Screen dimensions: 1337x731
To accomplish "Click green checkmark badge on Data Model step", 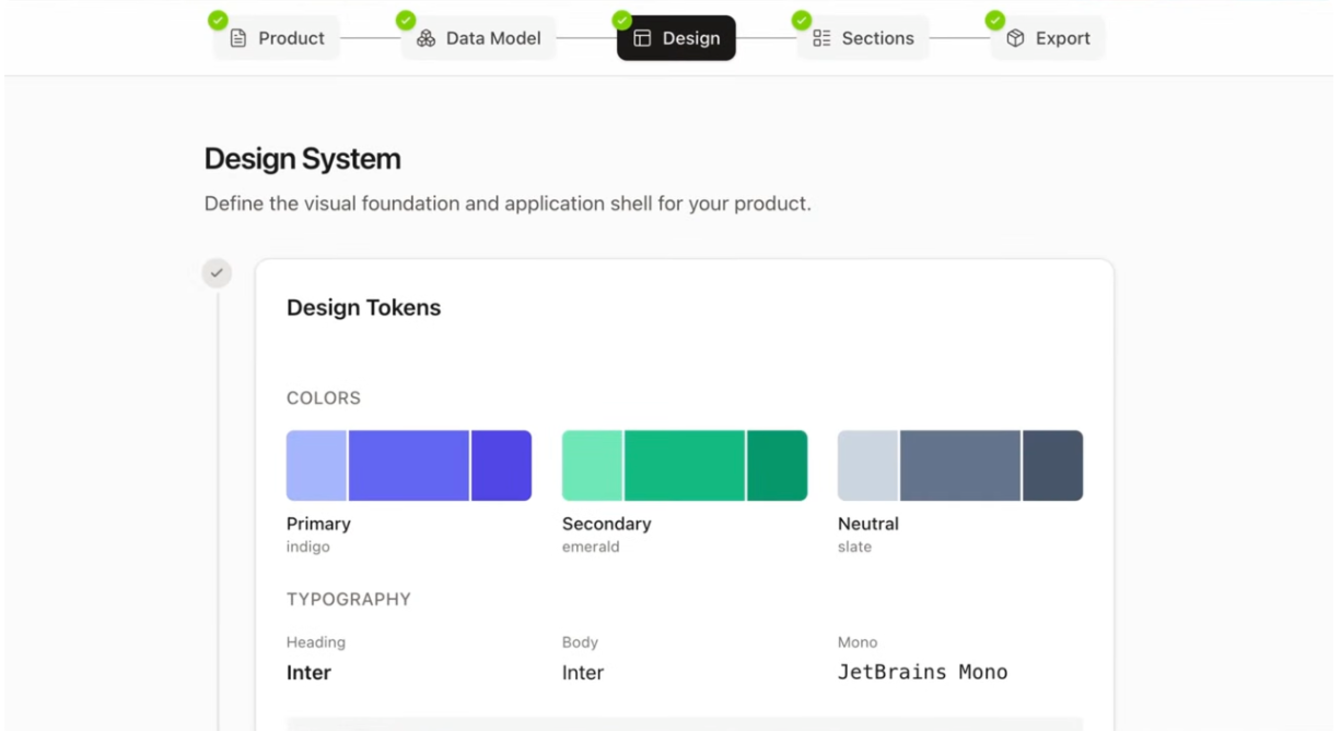I will pyautogui.click(x=405, y=20).
